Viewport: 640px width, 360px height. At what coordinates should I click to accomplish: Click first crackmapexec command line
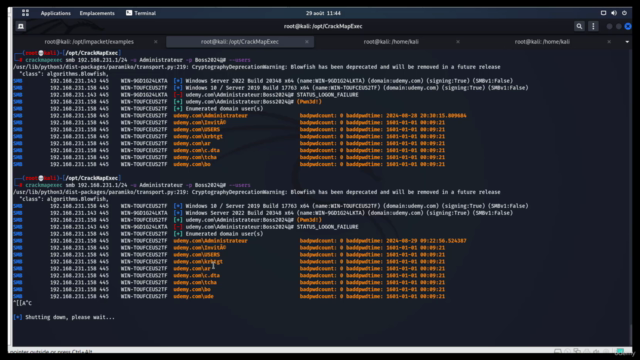(138, 60)
